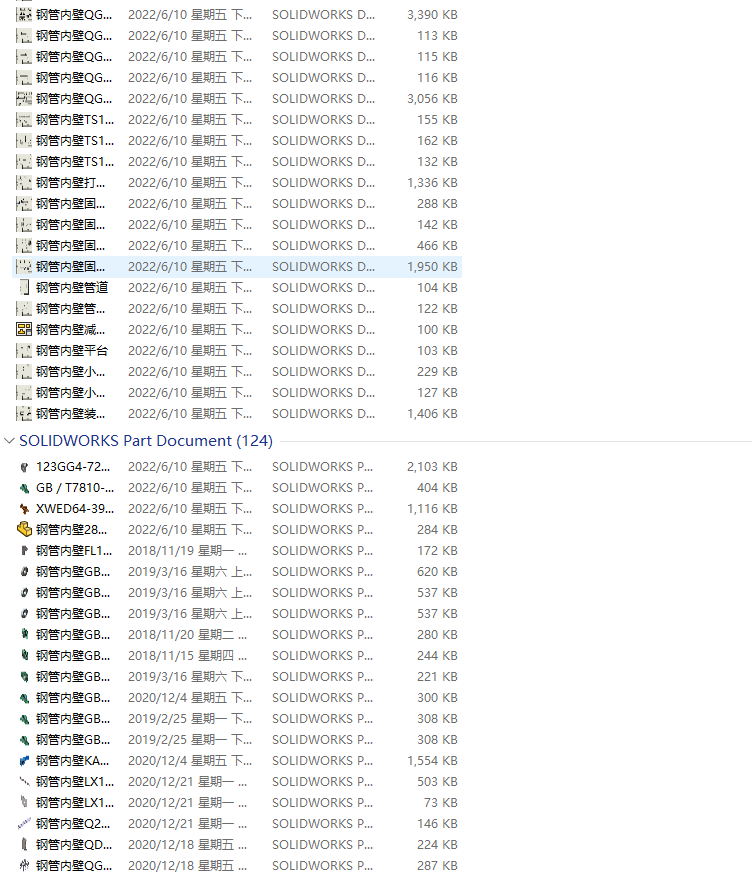Click the type cell of the 404 KB row
This screenshot has height=873, width=752.
[322, 488]
